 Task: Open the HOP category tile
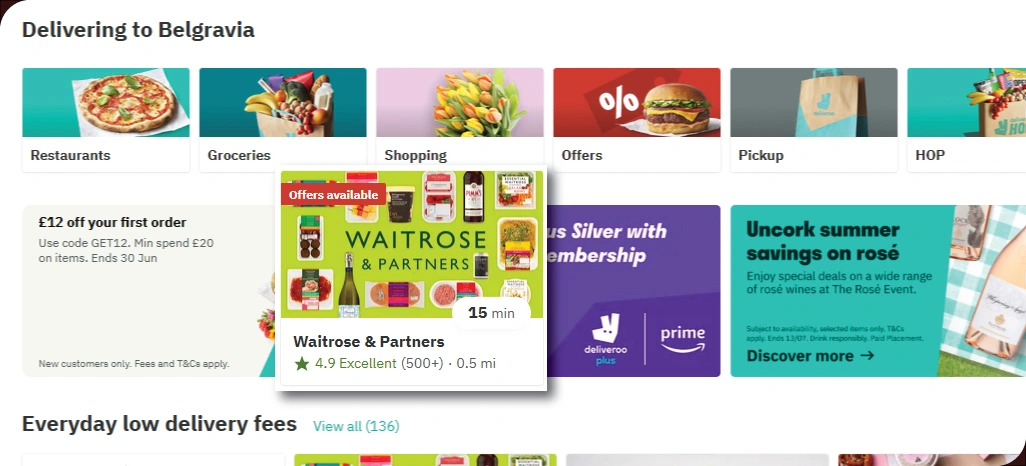966,120
